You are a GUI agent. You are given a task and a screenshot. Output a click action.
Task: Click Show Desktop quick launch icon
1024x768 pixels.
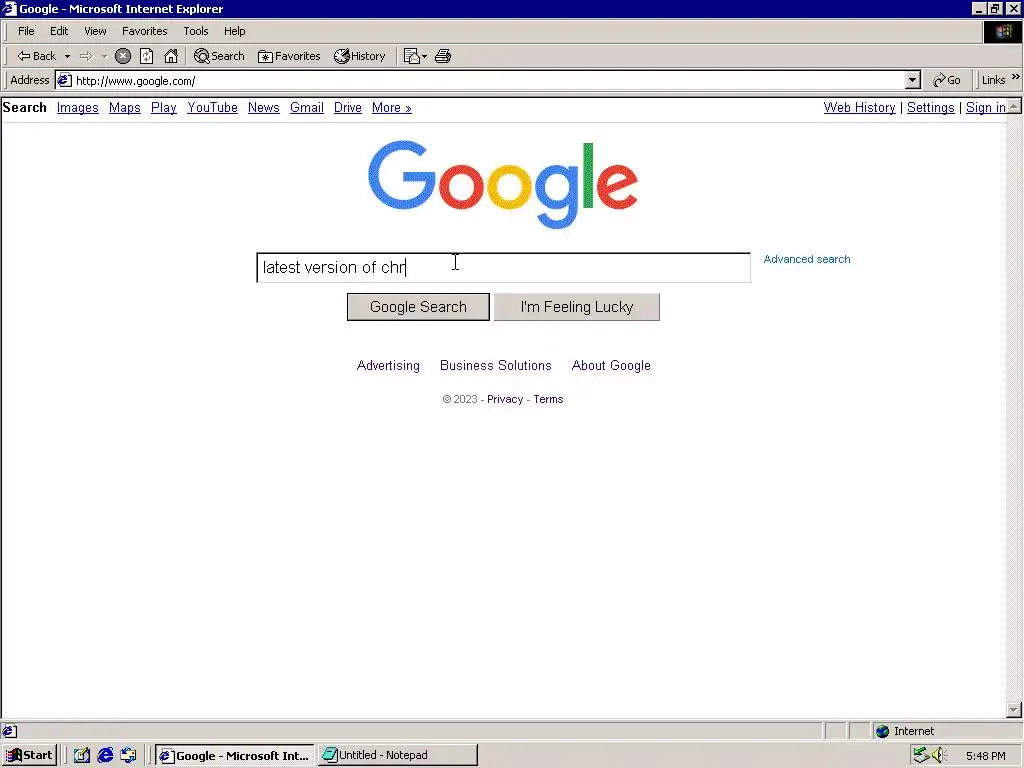pos(82,756)
